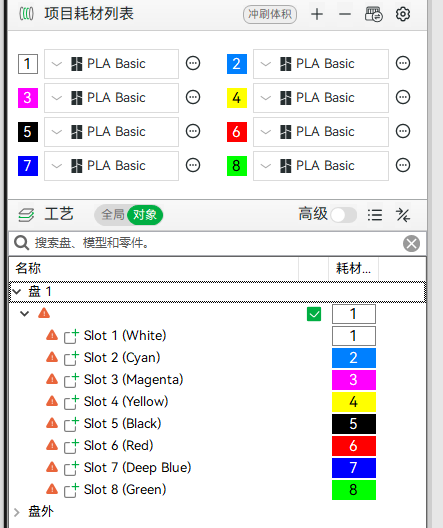The height and width of the screenshot is (528, 443).
Task: Open the AMS filament sync icon
Action: tap(373, 14)
